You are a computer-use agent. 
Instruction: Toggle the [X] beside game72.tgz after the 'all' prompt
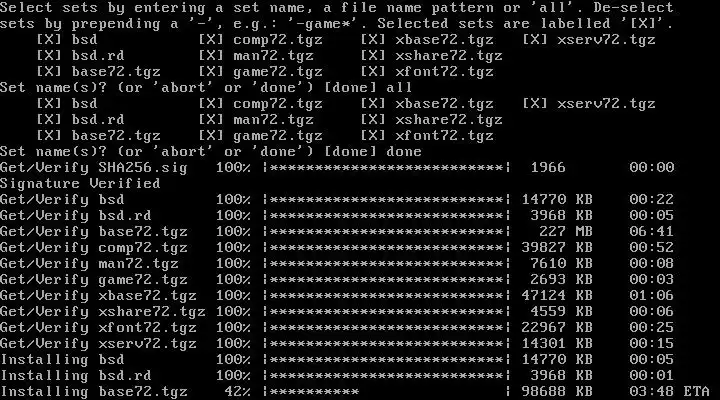[x=210, y=135]
